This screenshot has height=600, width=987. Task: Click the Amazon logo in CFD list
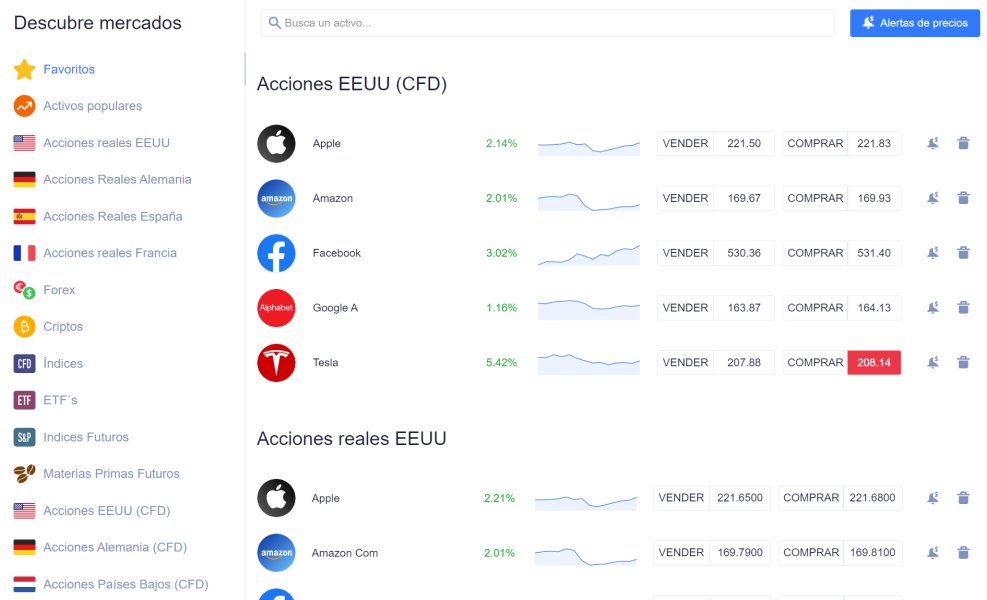pyautogui.click(x=276, y=198)
